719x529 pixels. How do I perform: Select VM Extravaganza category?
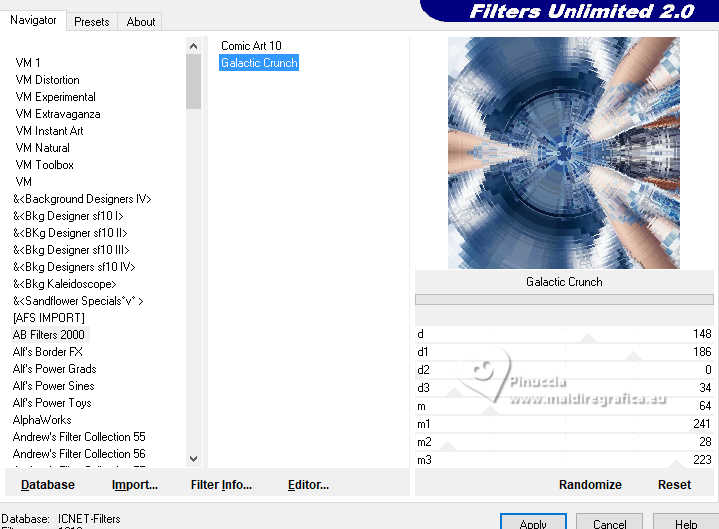[x=58, y=114]
